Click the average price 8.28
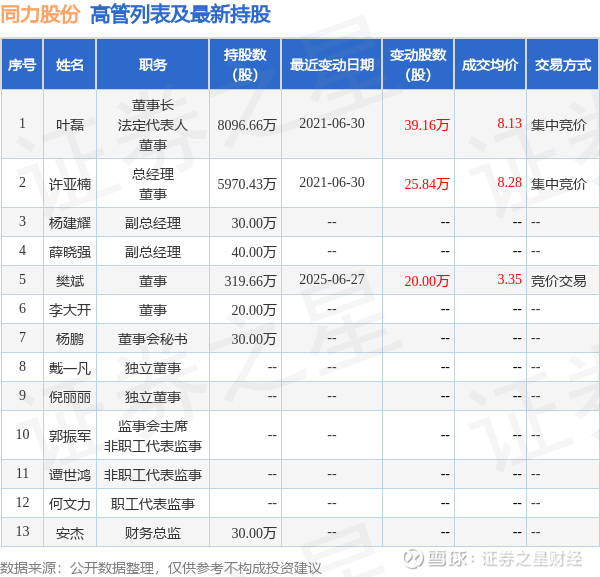The image size is (600, 577). [509, 182]
